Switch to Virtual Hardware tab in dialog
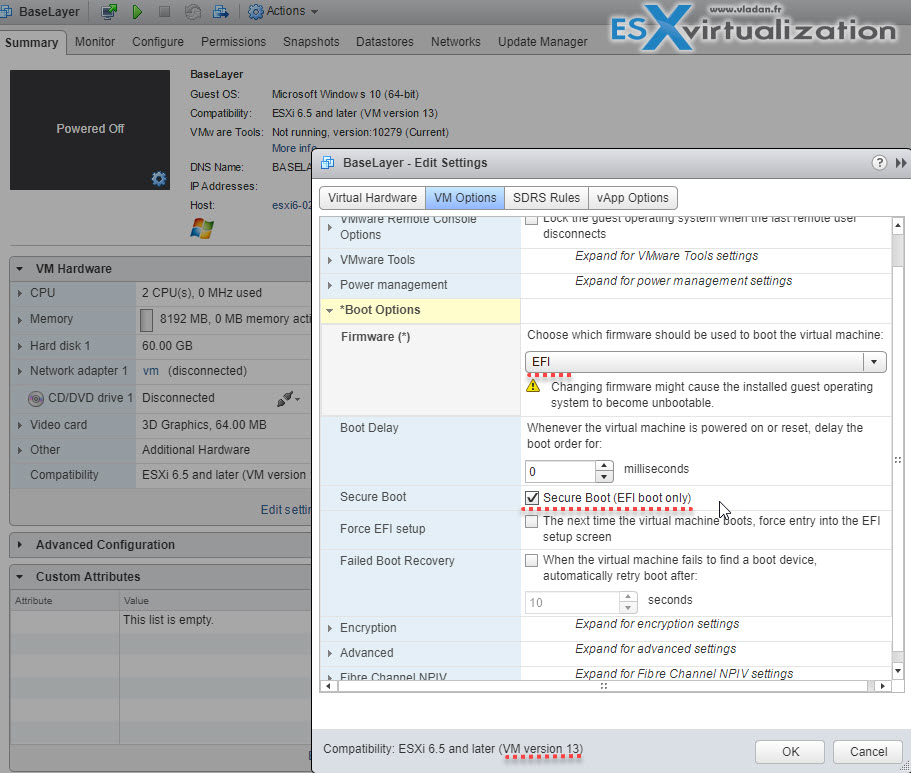This screenshot has height=773, width=911. [x=372, y=198]
